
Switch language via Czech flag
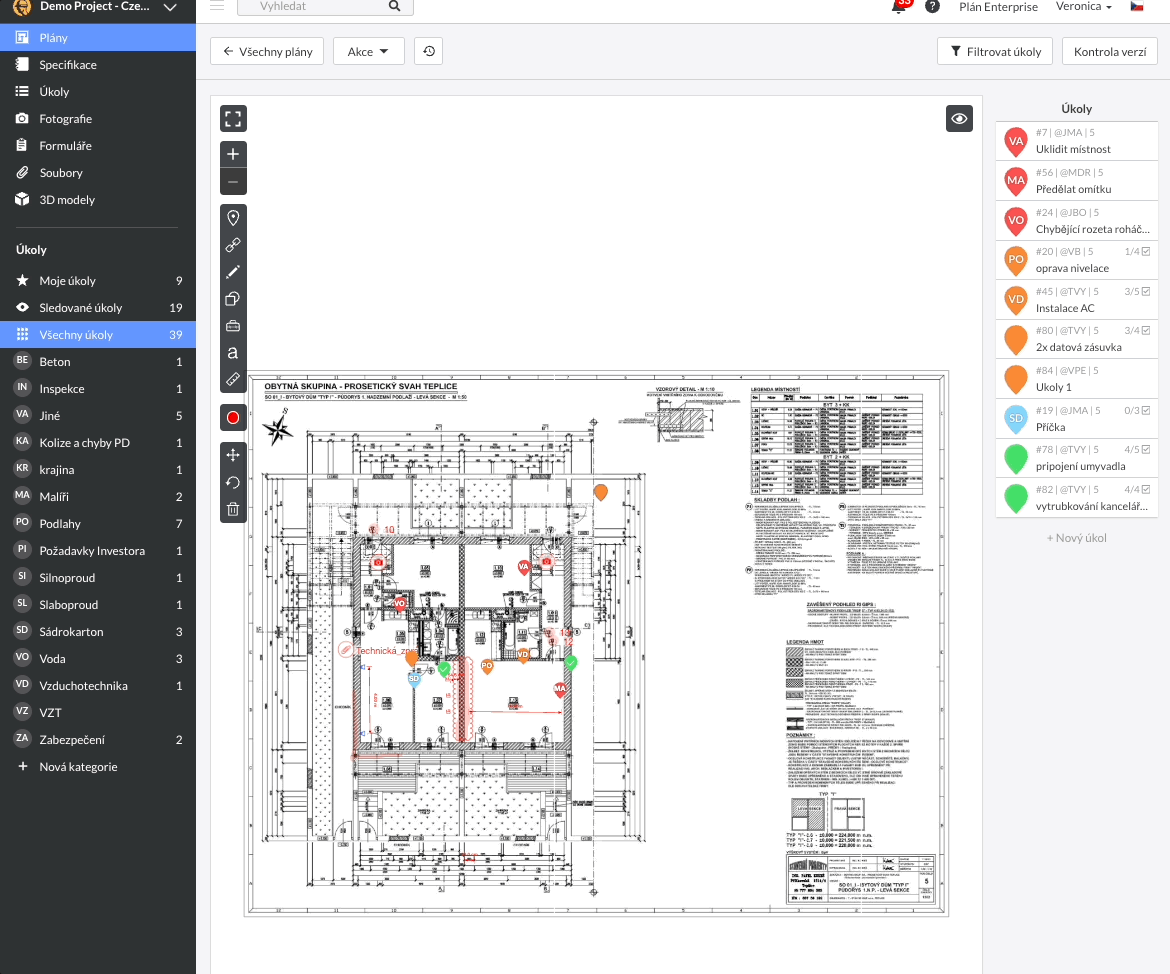click(x=1137, y=7)
